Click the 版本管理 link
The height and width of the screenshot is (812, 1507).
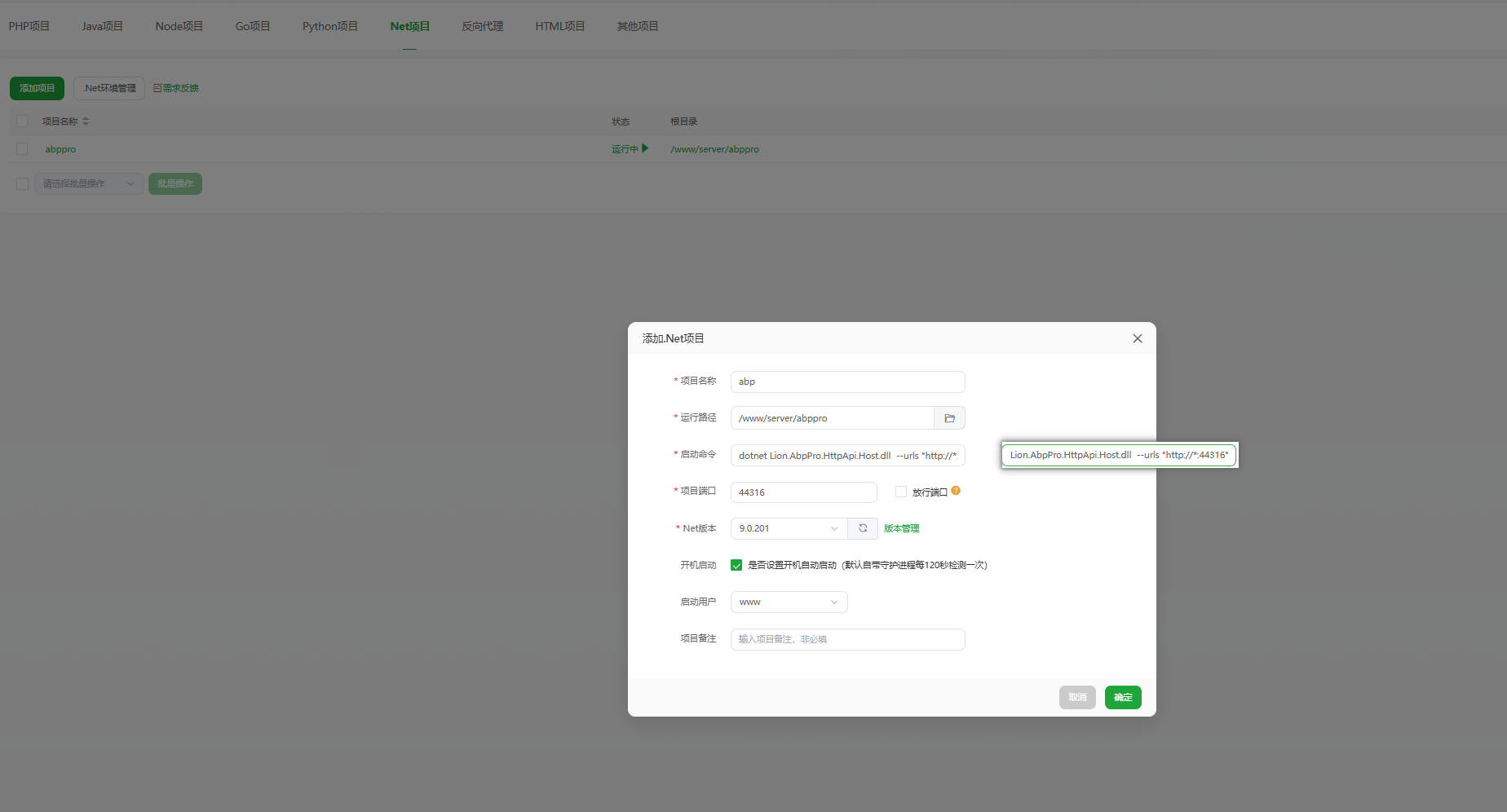(x=901, y=528)
